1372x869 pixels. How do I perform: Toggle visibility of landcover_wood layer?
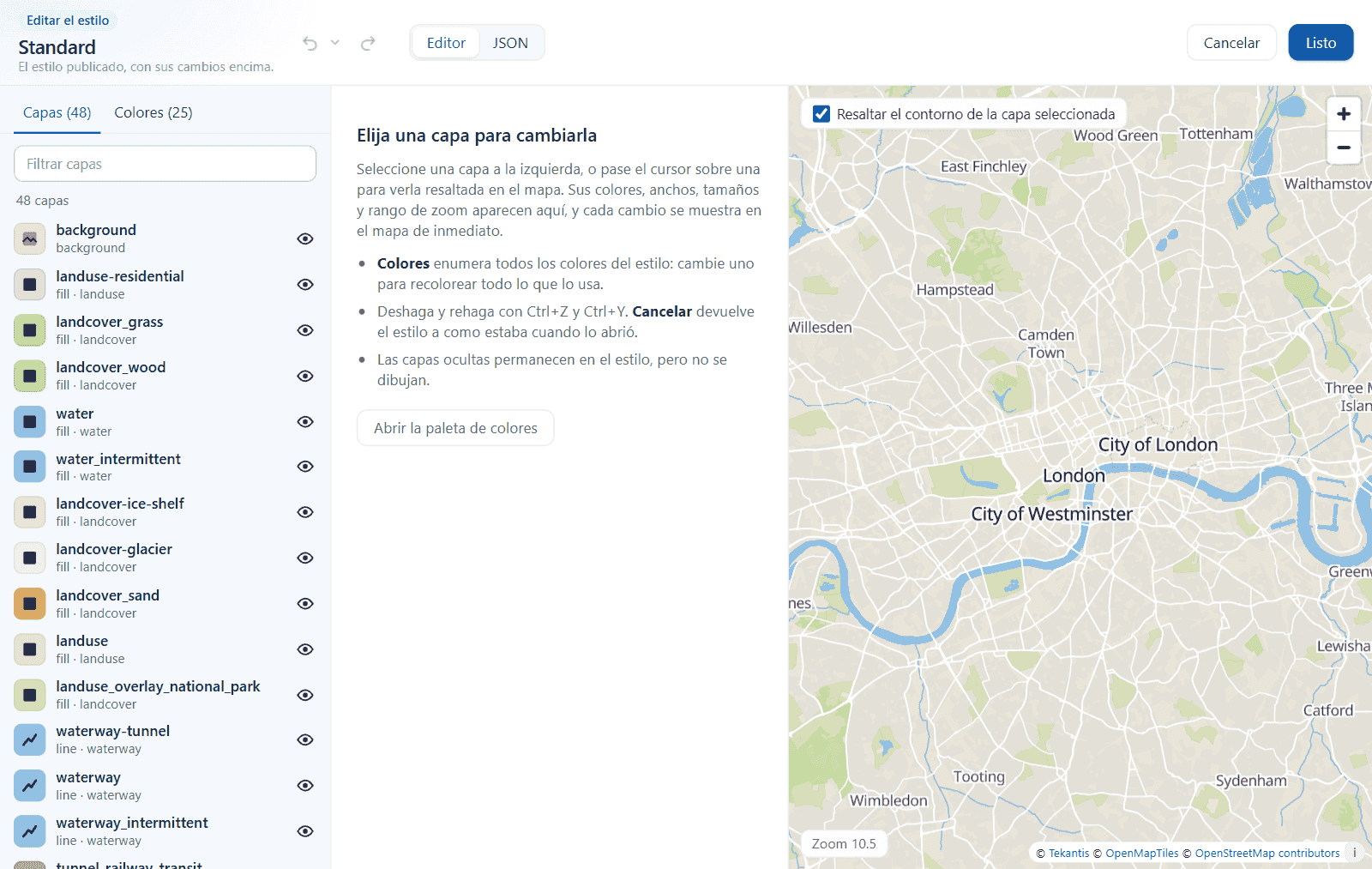(x=305, y=376)
